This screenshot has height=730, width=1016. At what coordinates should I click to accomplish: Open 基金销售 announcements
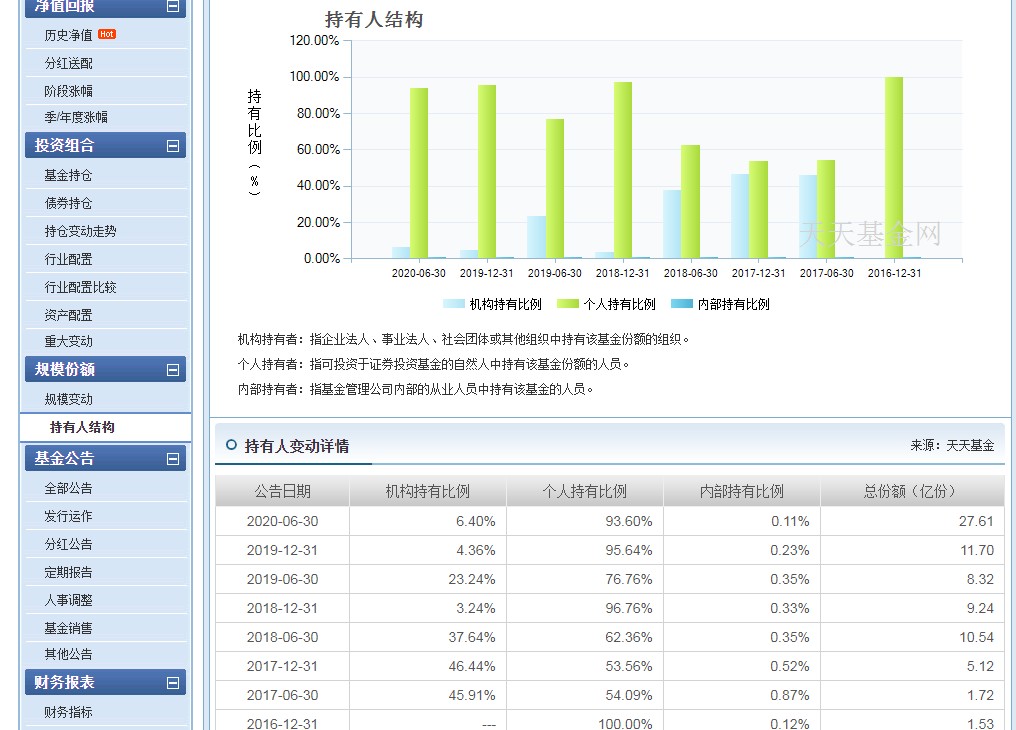[x=69, y=628]
